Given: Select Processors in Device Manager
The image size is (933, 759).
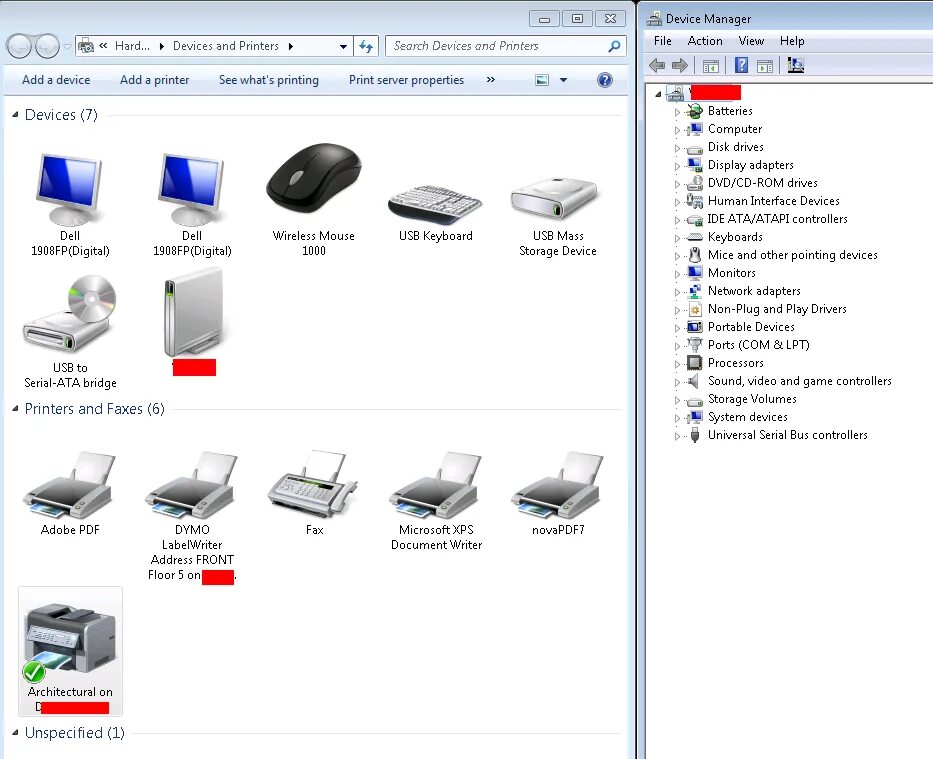Looking at the screenshot, I should pyautogui.click(x=735, y=363).
